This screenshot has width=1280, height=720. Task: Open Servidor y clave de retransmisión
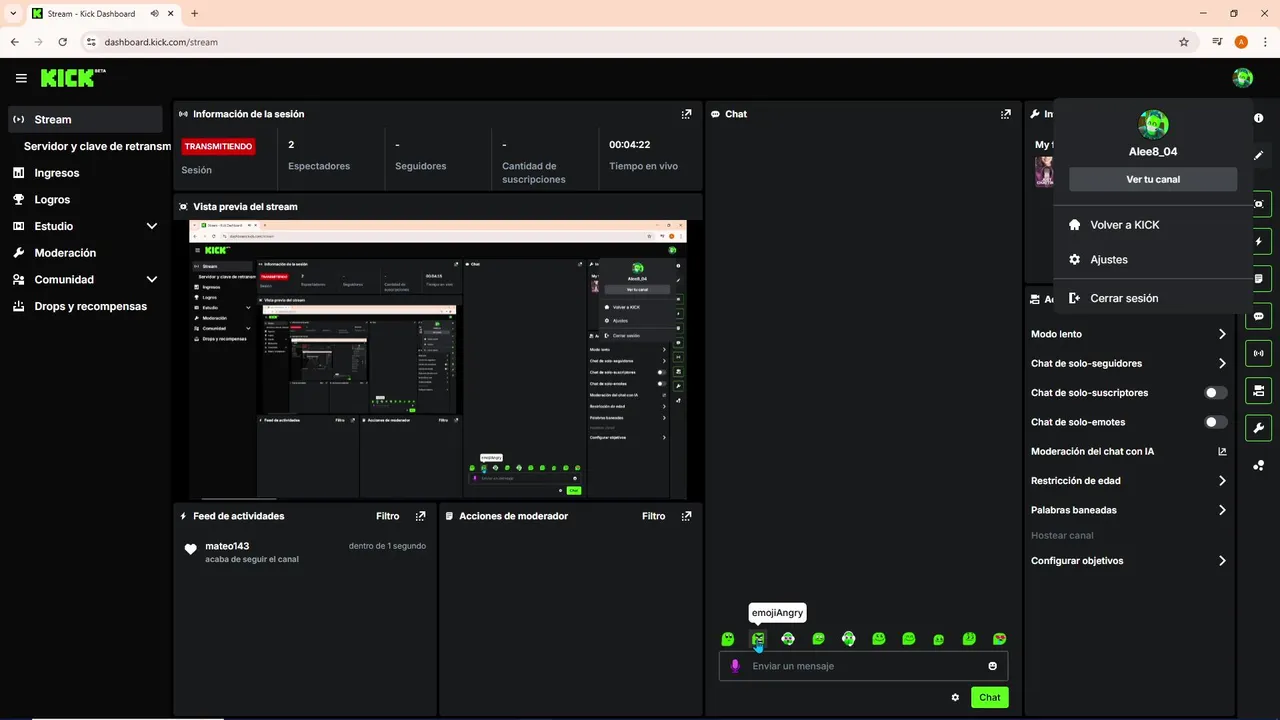tap(97, 146)
